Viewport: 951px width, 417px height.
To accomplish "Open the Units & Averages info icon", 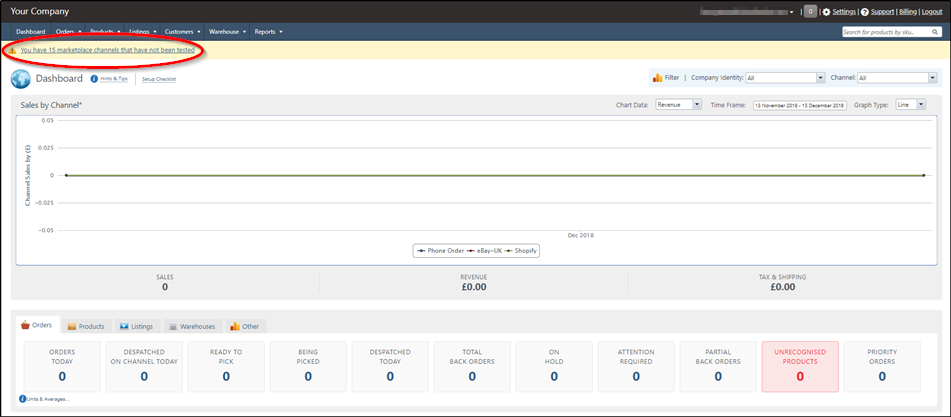I will [x=22, y=399].
